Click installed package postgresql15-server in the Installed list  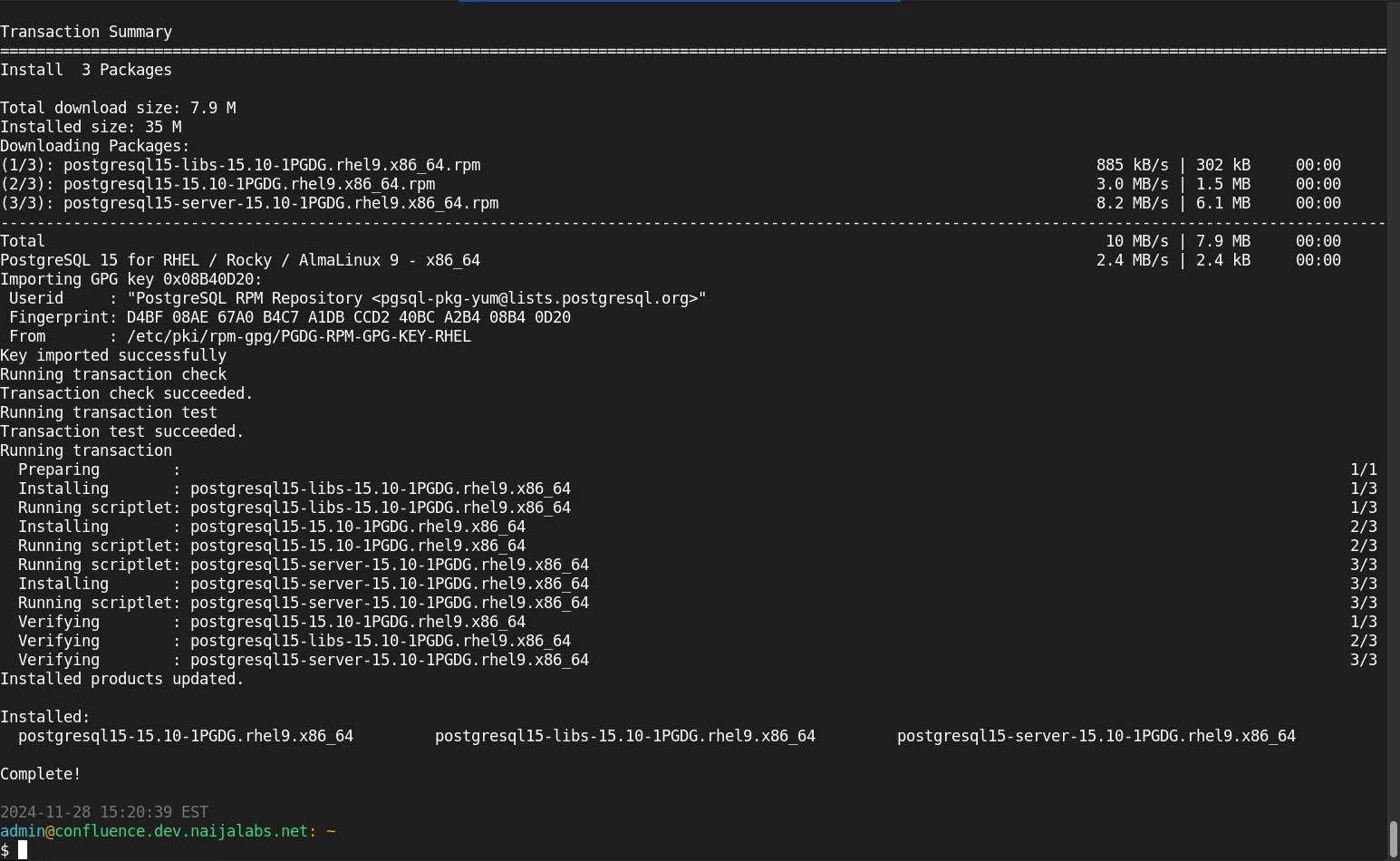1096,736
